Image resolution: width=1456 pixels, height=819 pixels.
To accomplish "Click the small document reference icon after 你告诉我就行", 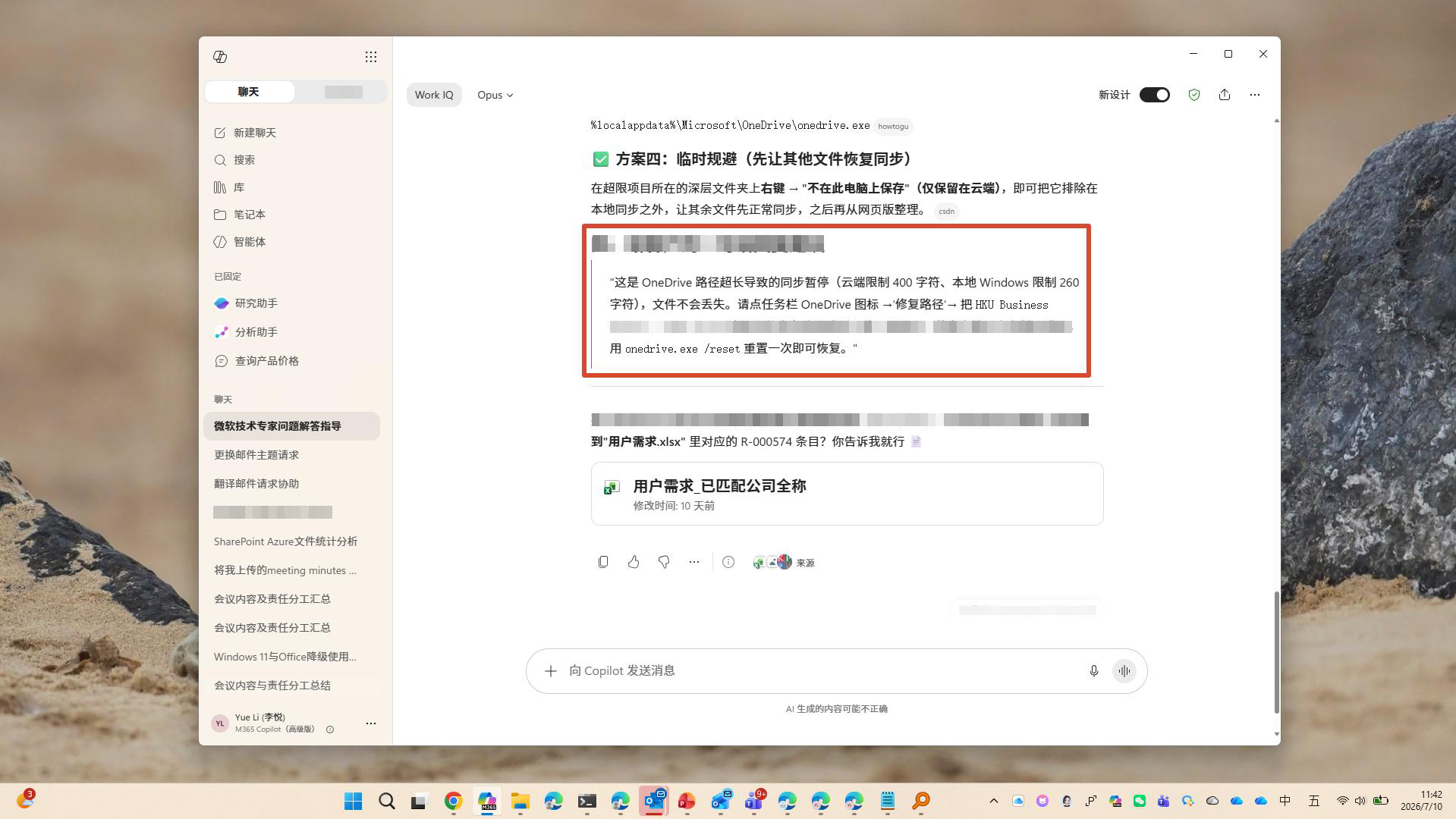I will pyautogui.click(x=916, y=442).
